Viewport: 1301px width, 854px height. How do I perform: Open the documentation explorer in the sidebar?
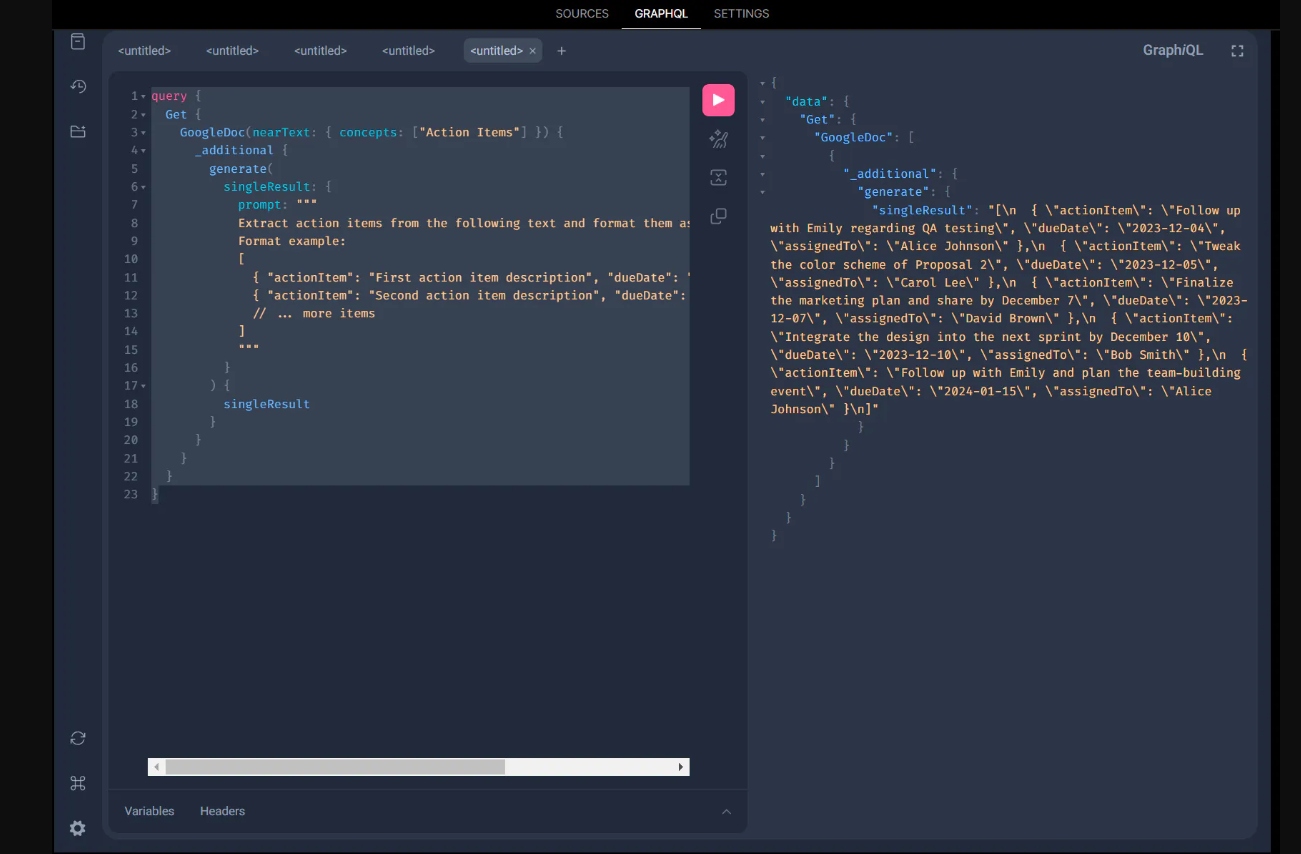coord(78,41)
